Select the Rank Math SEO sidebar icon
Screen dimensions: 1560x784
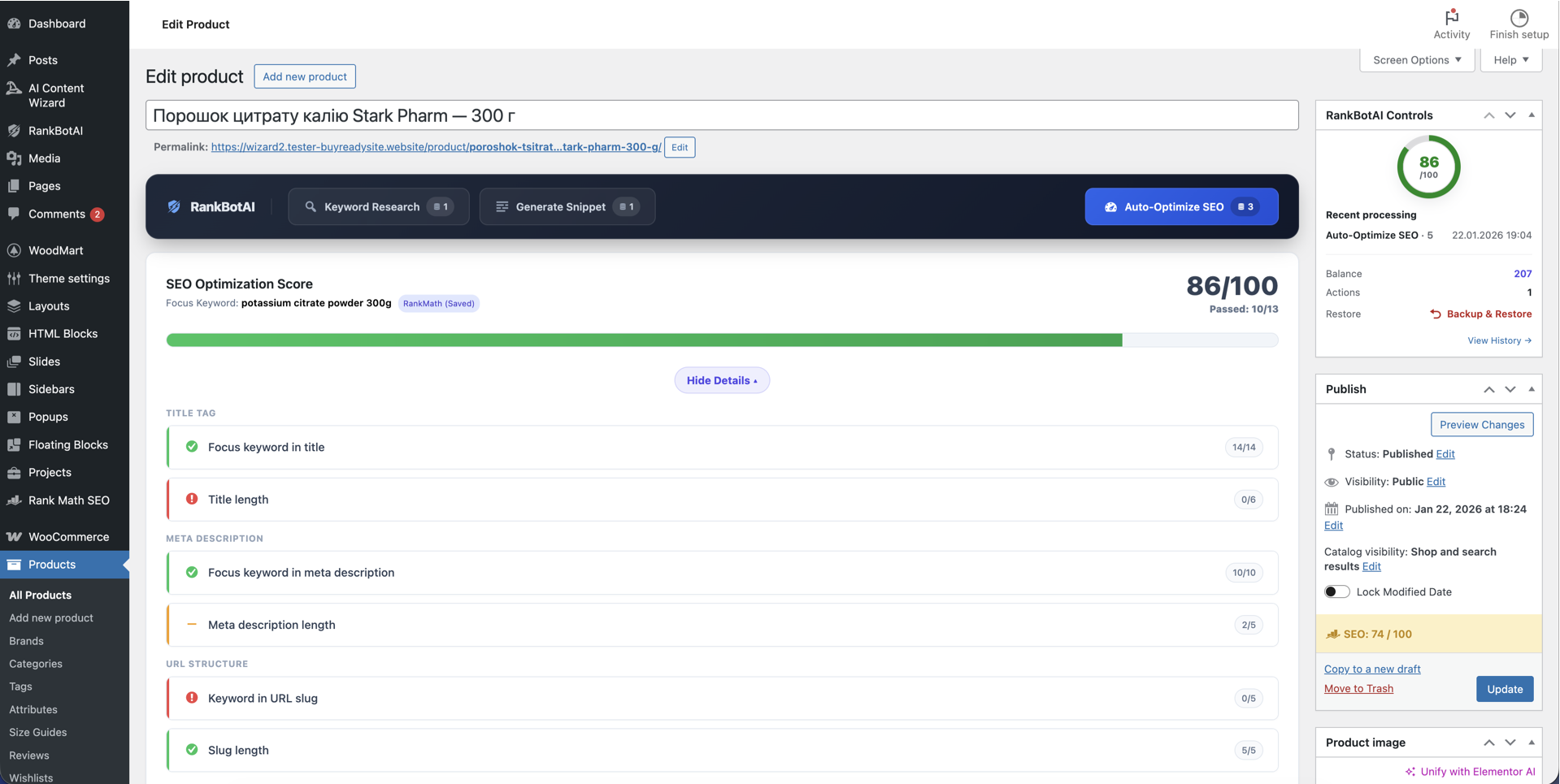15,500
